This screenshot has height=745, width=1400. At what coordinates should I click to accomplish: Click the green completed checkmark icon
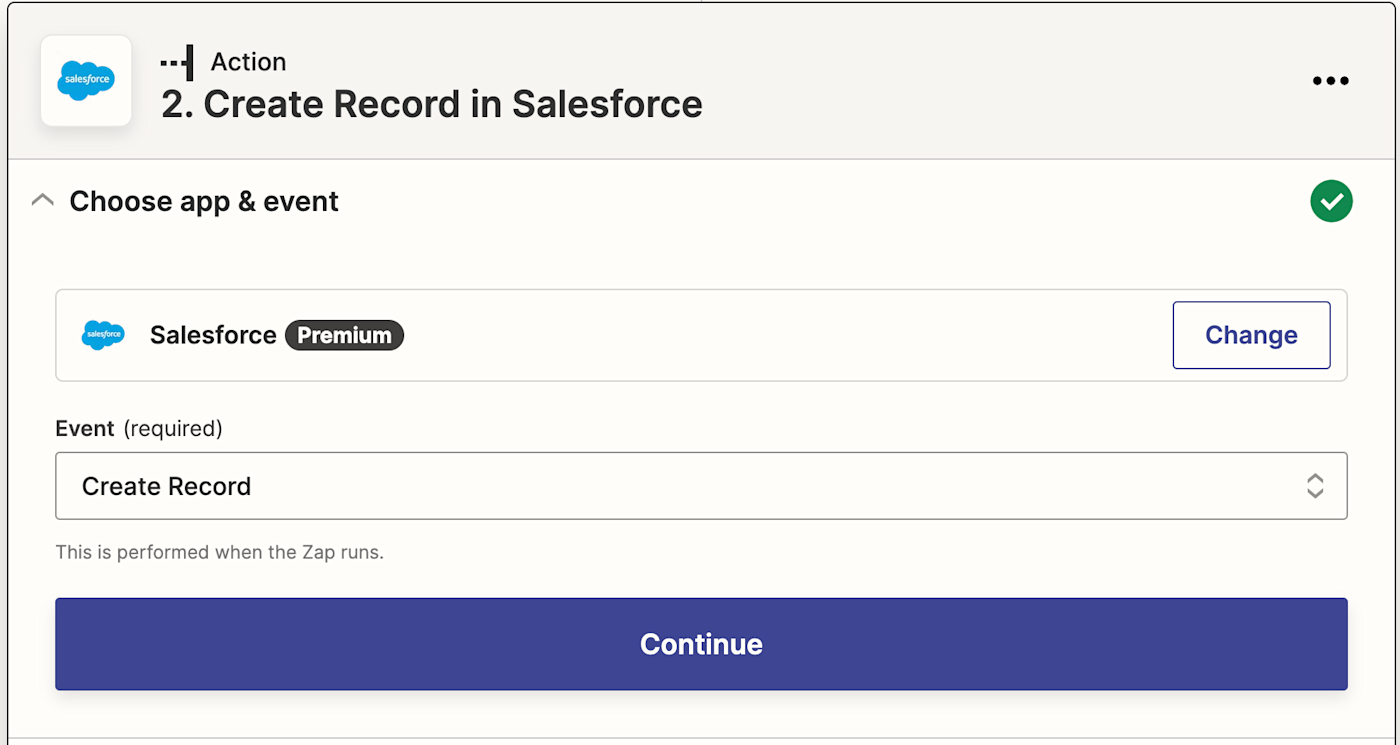1331,202
